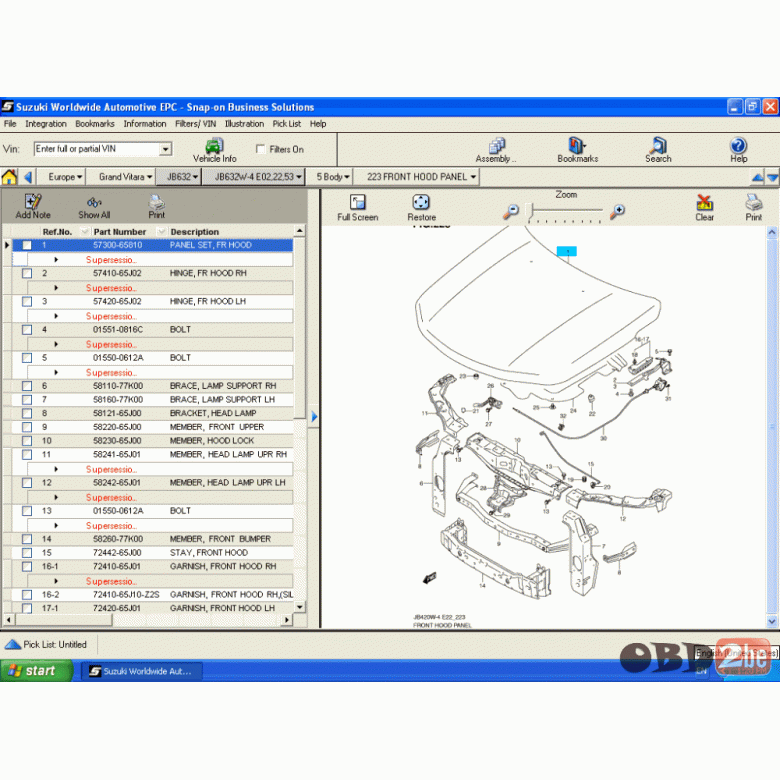This screenshot has height=780, width=780.
Task: Clear the illustration selection
Action: pyautogui.click(x=704, y=208)
